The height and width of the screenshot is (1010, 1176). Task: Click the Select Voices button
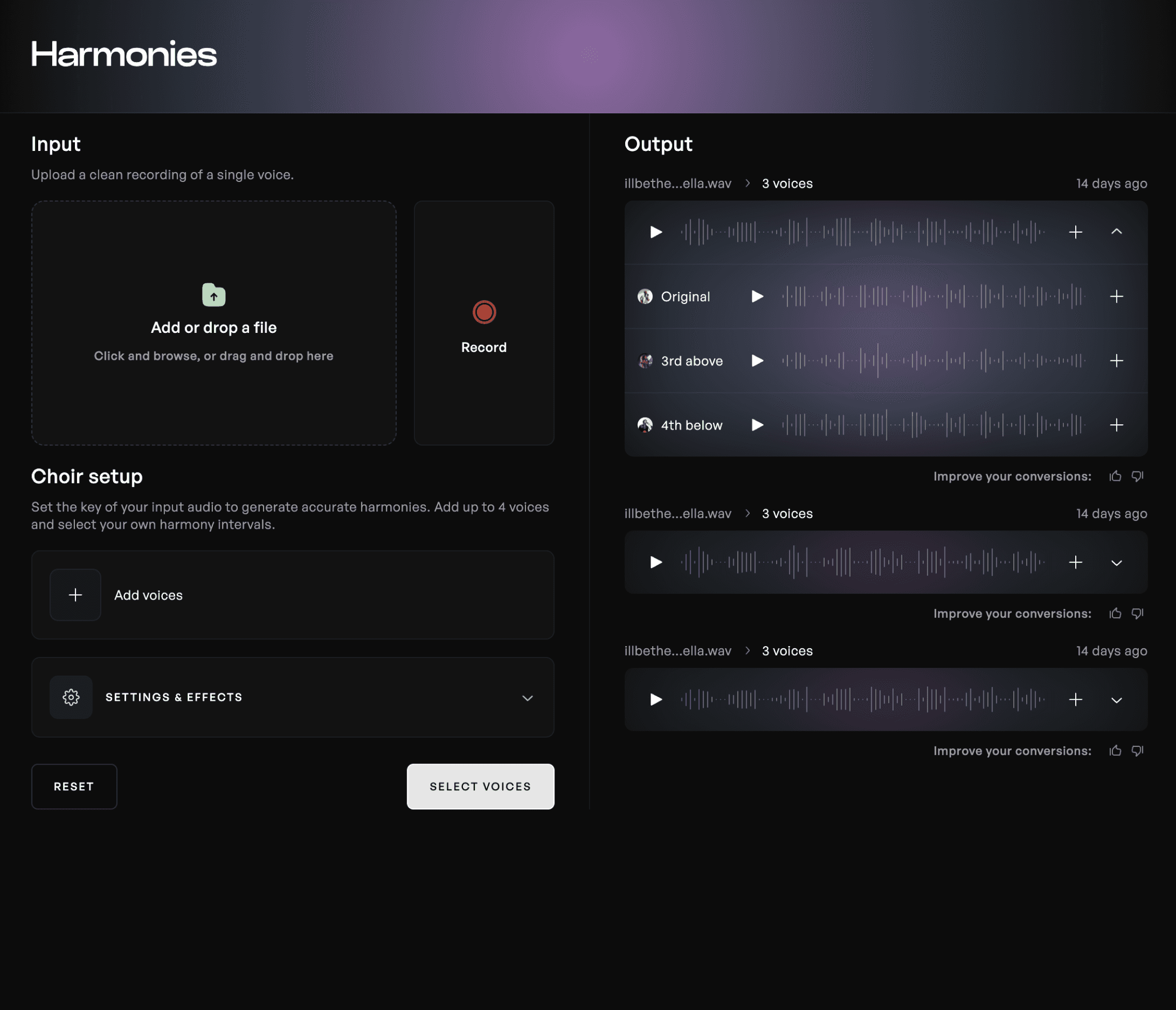tap(480, 786)
